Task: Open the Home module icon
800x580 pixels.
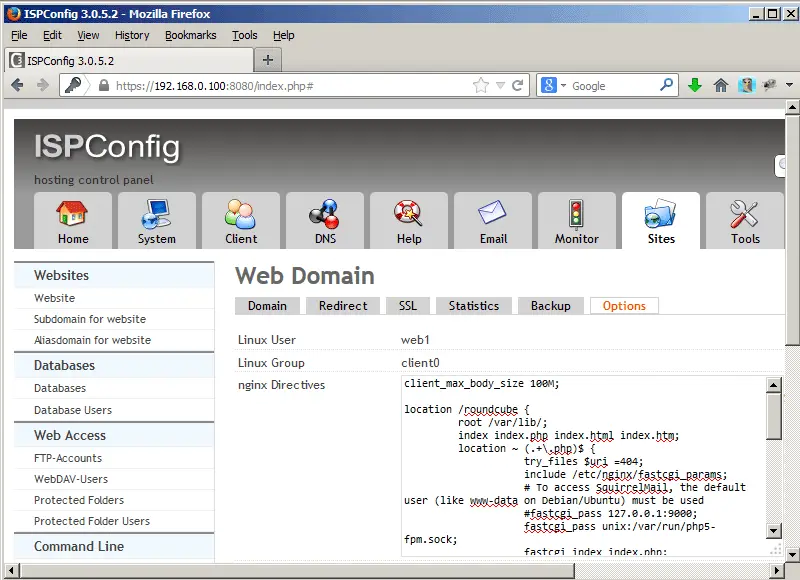Action: pyautogui.click(x=73, y=221)
